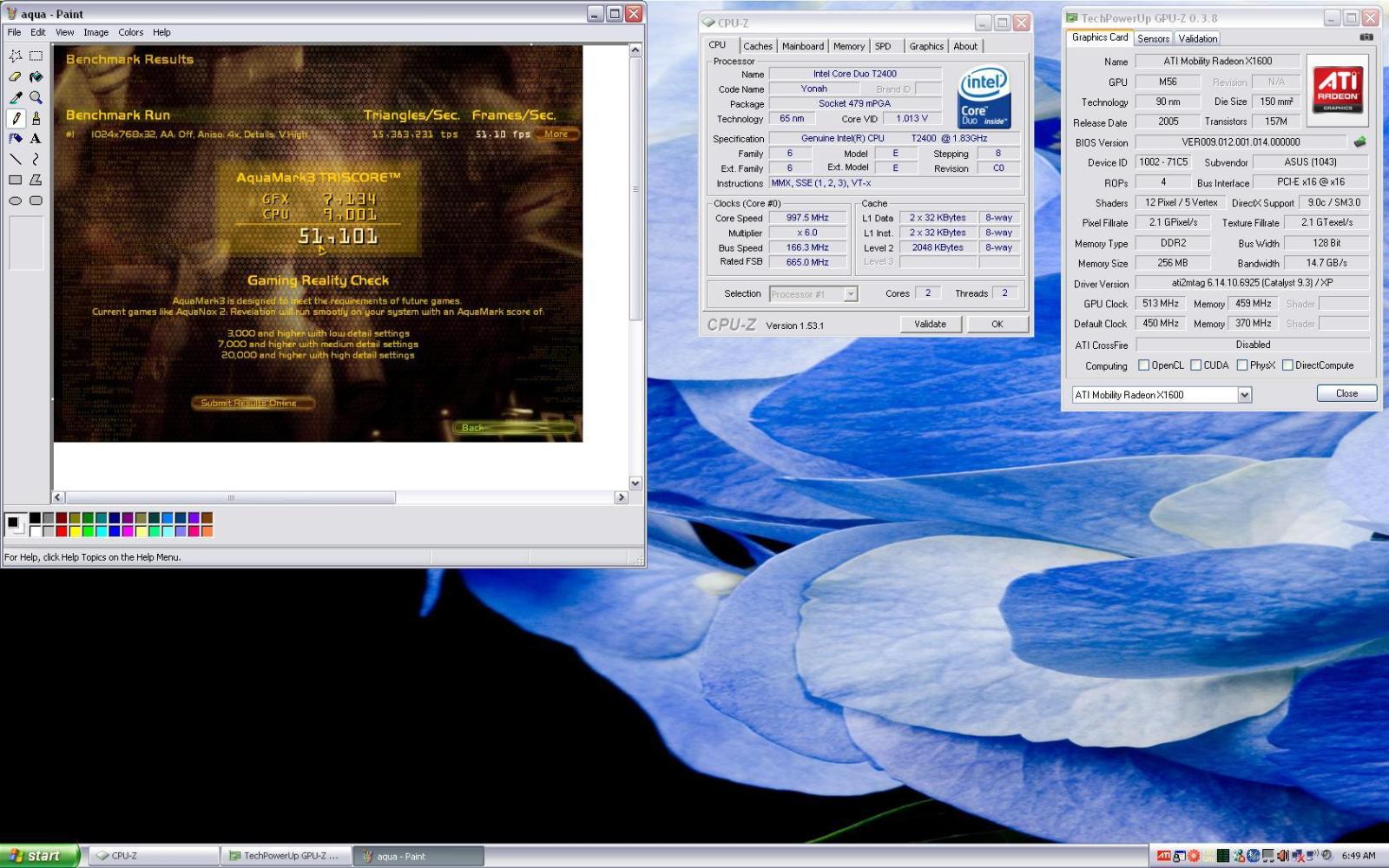Choose the Rectangle shape tool
The height and width of the screenshot is (868, 1389).
click(16, 180)
